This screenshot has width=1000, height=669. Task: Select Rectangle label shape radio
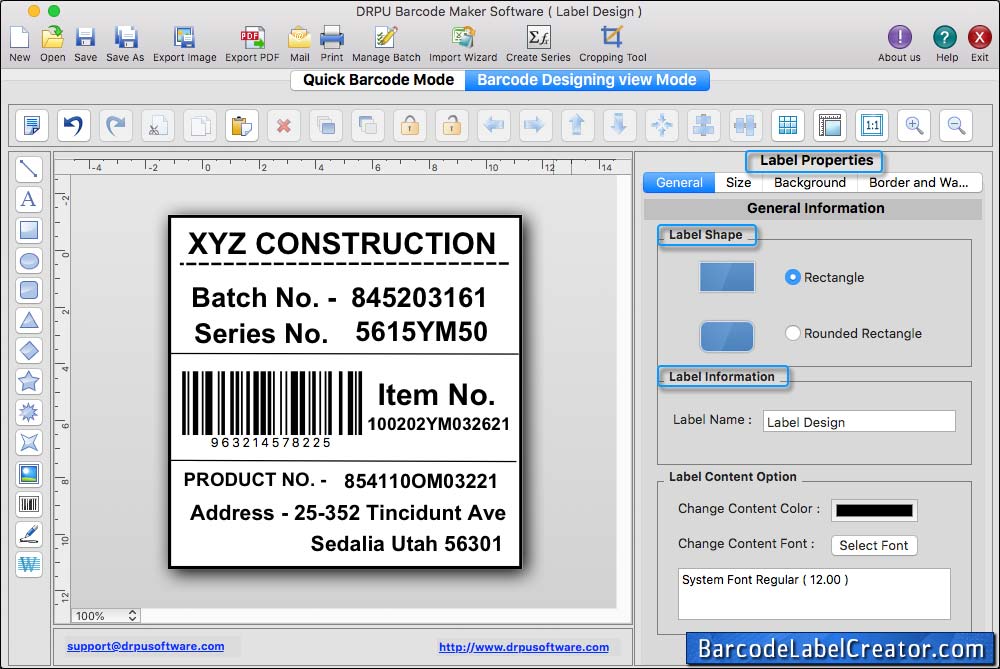click(792, 277)
